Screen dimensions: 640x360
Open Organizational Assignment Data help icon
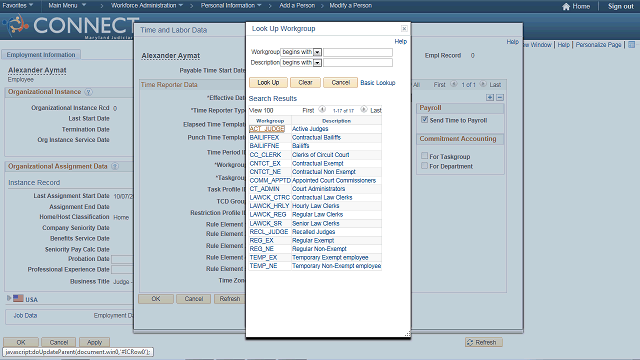[x=115, y=167]
